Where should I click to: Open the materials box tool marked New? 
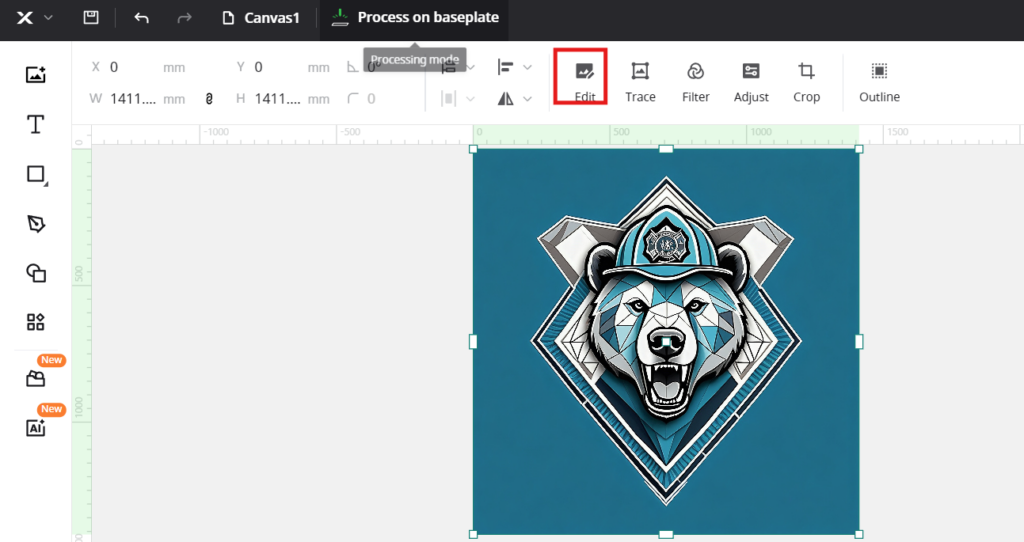click(35, 378)
